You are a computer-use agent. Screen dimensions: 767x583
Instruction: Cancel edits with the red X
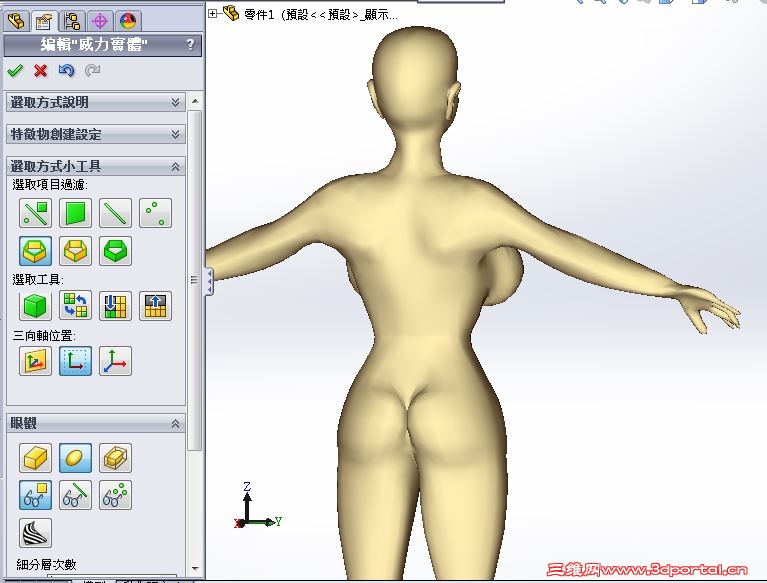pyautogui.click(x=41, y=71)
